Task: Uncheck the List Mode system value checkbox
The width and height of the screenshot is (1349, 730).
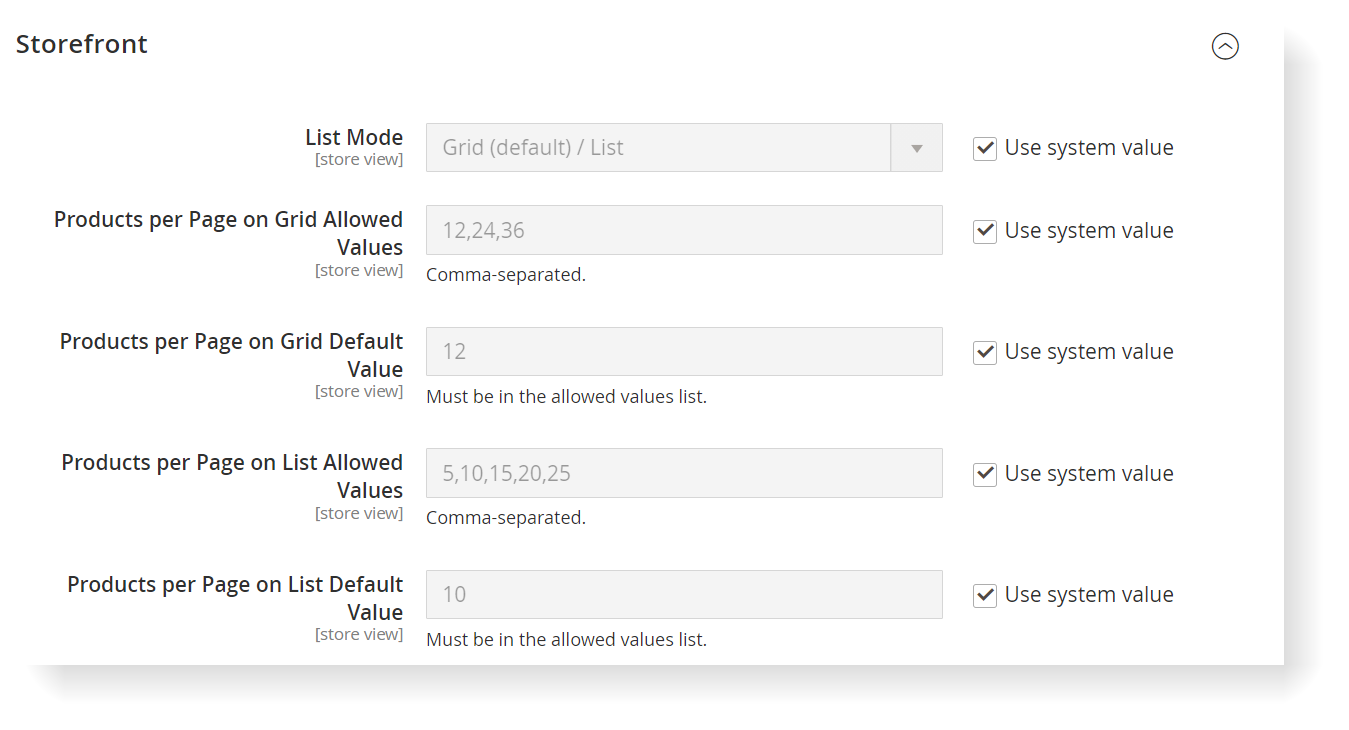Action: (x=985, y=149)
